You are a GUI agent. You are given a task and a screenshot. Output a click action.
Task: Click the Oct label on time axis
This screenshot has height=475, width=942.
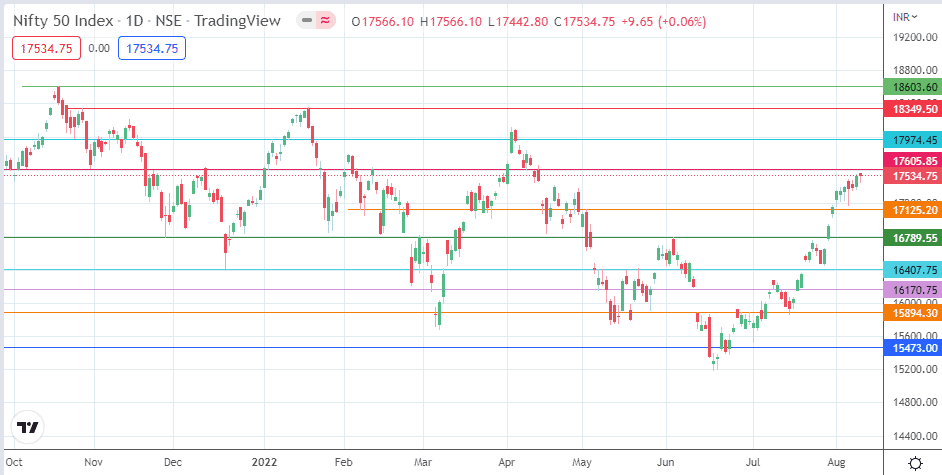[x=14, y=462]
